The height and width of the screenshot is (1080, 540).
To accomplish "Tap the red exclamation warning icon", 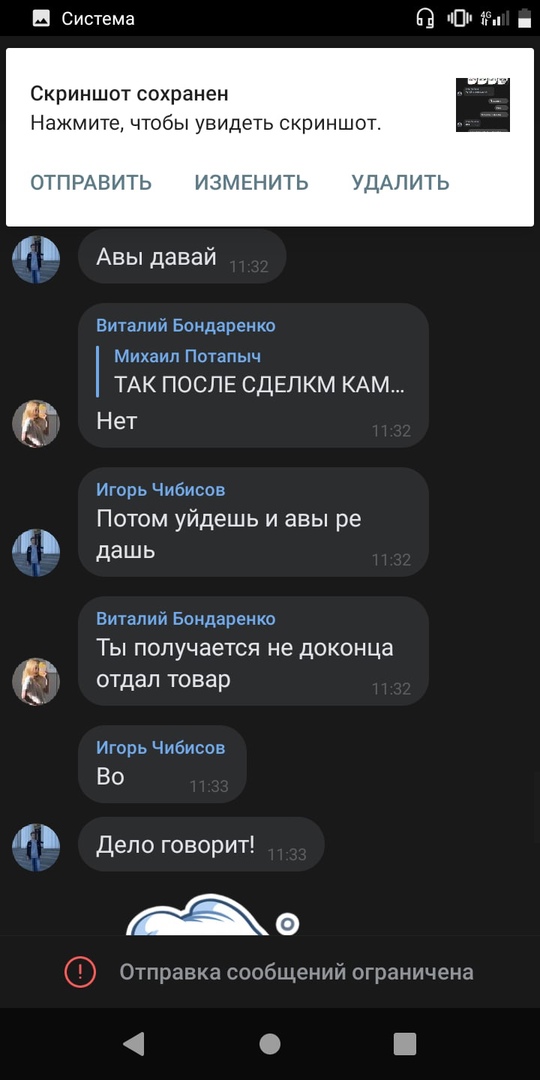I will pyautogui.click(x=81, y=972).
